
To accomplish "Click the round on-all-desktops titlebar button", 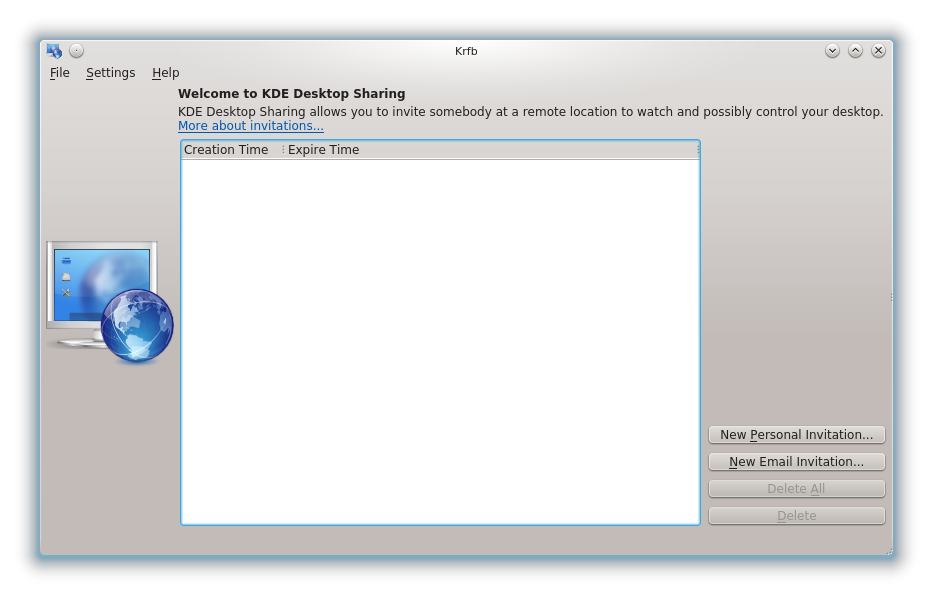I will (x=76, y=51).
